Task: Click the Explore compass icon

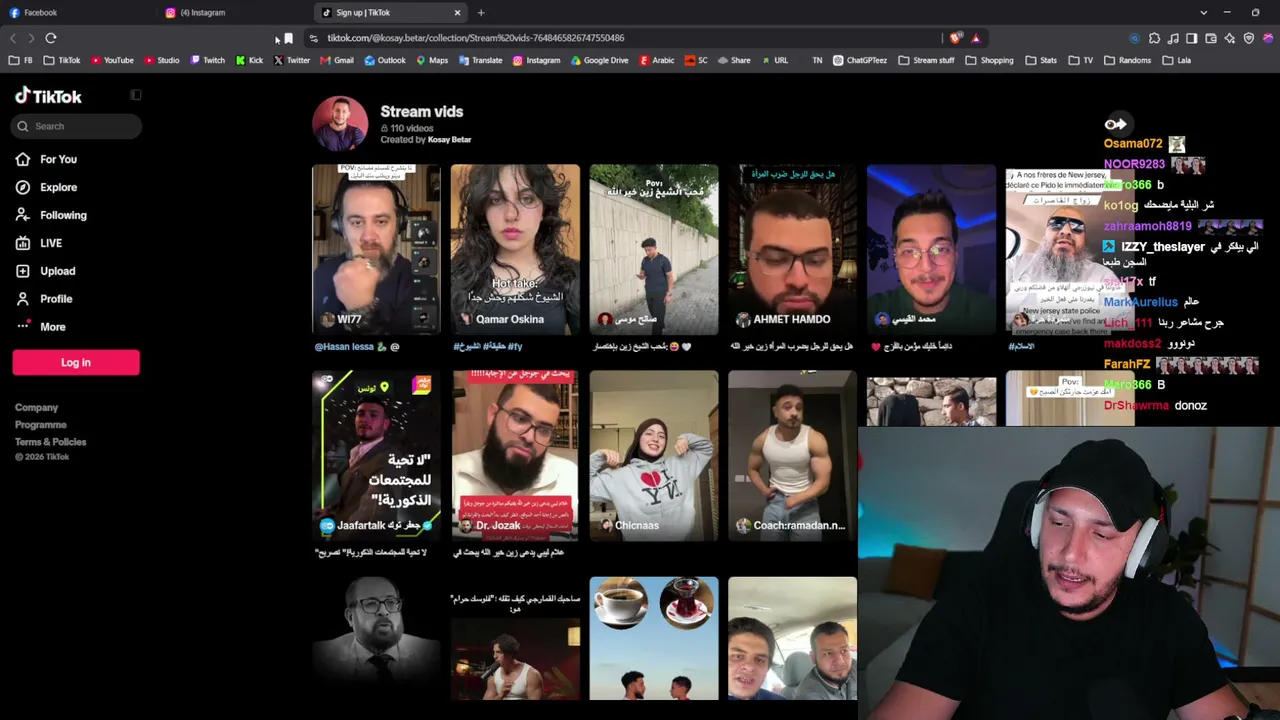Action: 23,187
